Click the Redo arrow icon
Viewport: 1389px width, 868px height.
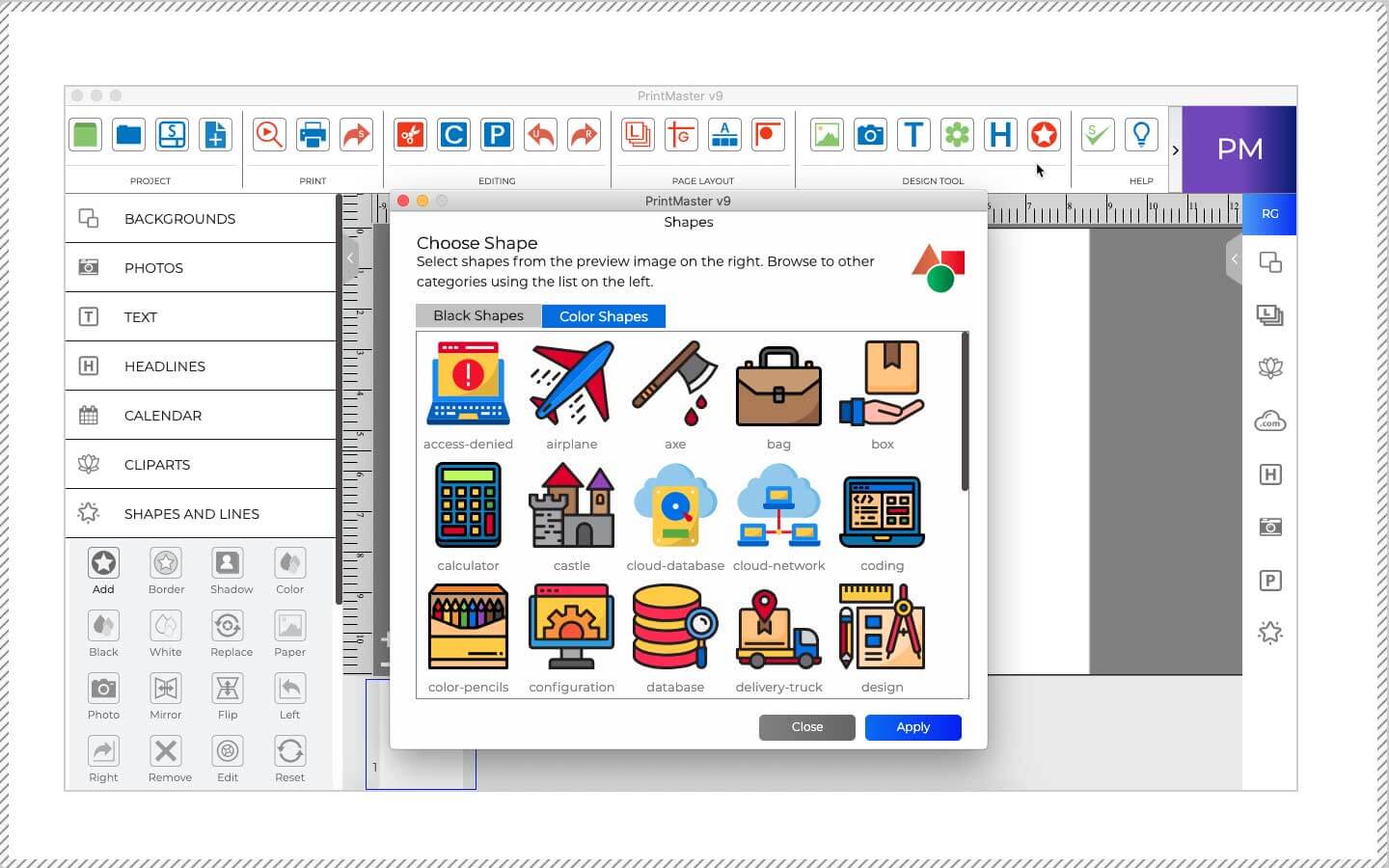[x=584, y=135]
